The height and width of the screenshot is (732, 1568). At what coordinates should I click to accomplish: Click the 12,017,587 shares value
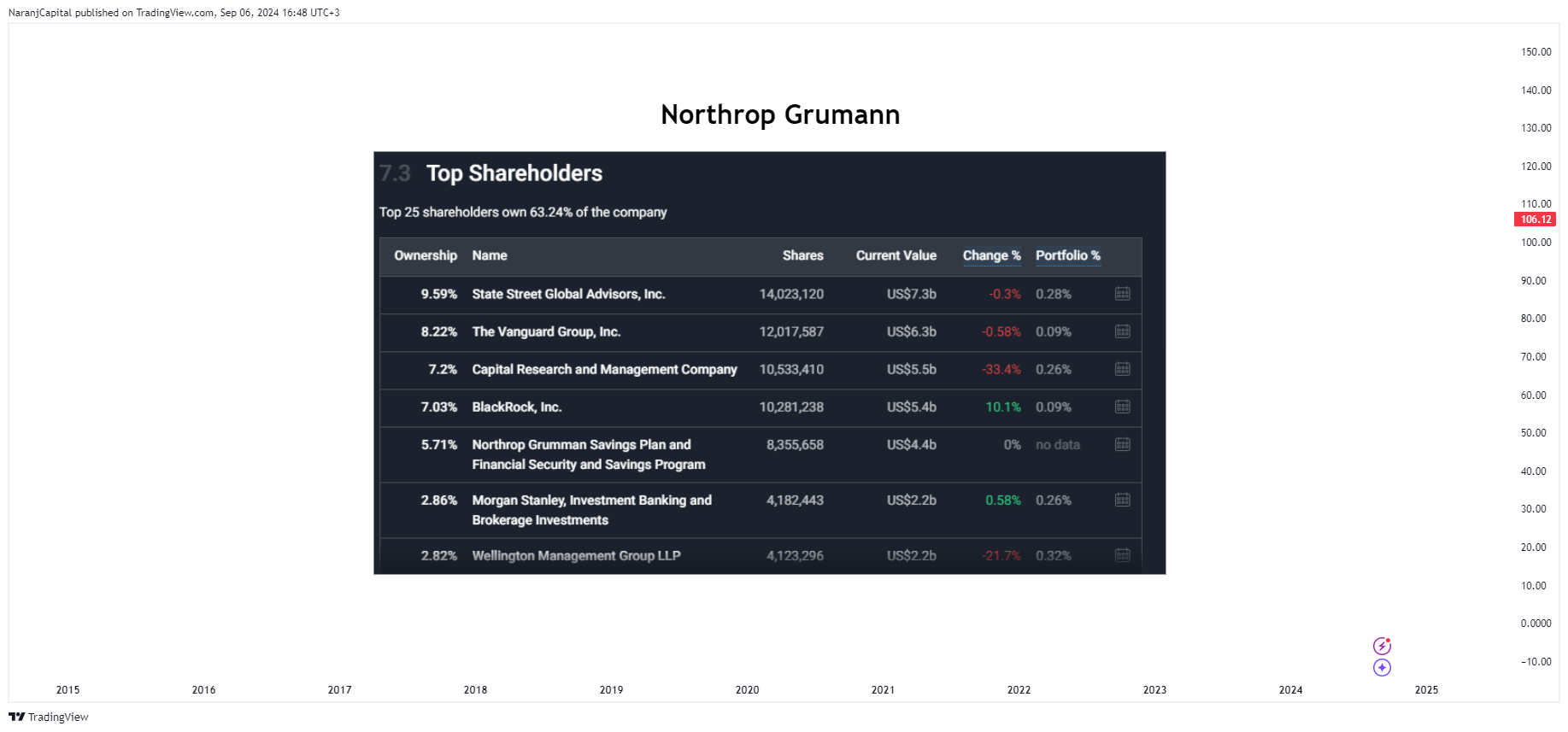(x=791, y=331)
